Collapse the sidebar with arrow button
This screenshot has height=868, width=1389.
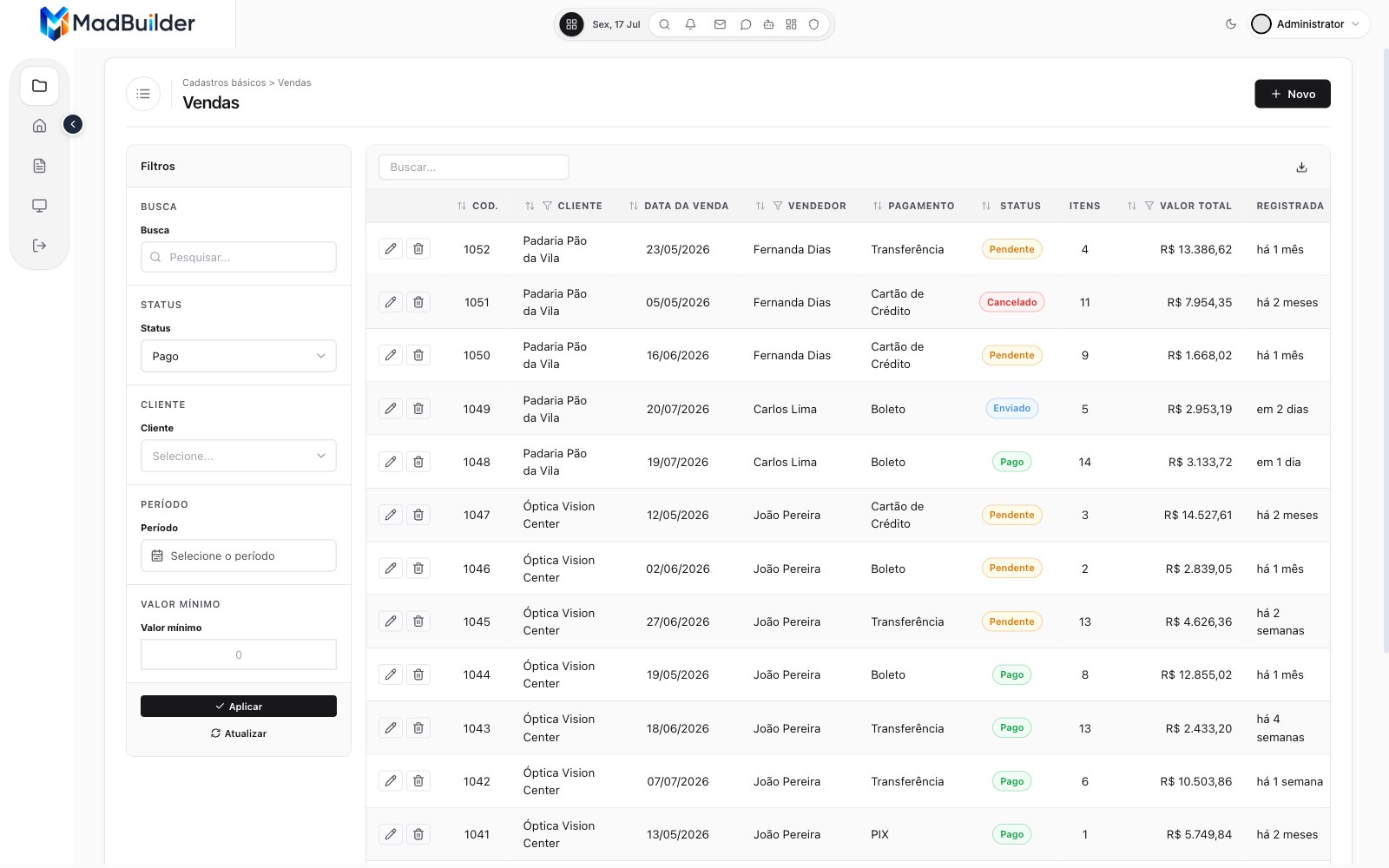tap(73, 124)
